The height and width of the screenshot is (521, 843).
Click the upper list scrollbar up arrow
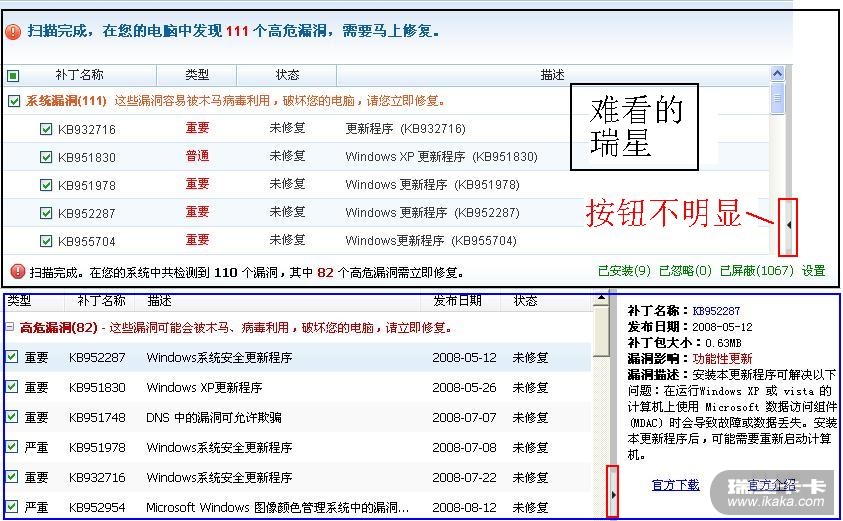click(x=777, y=73)
